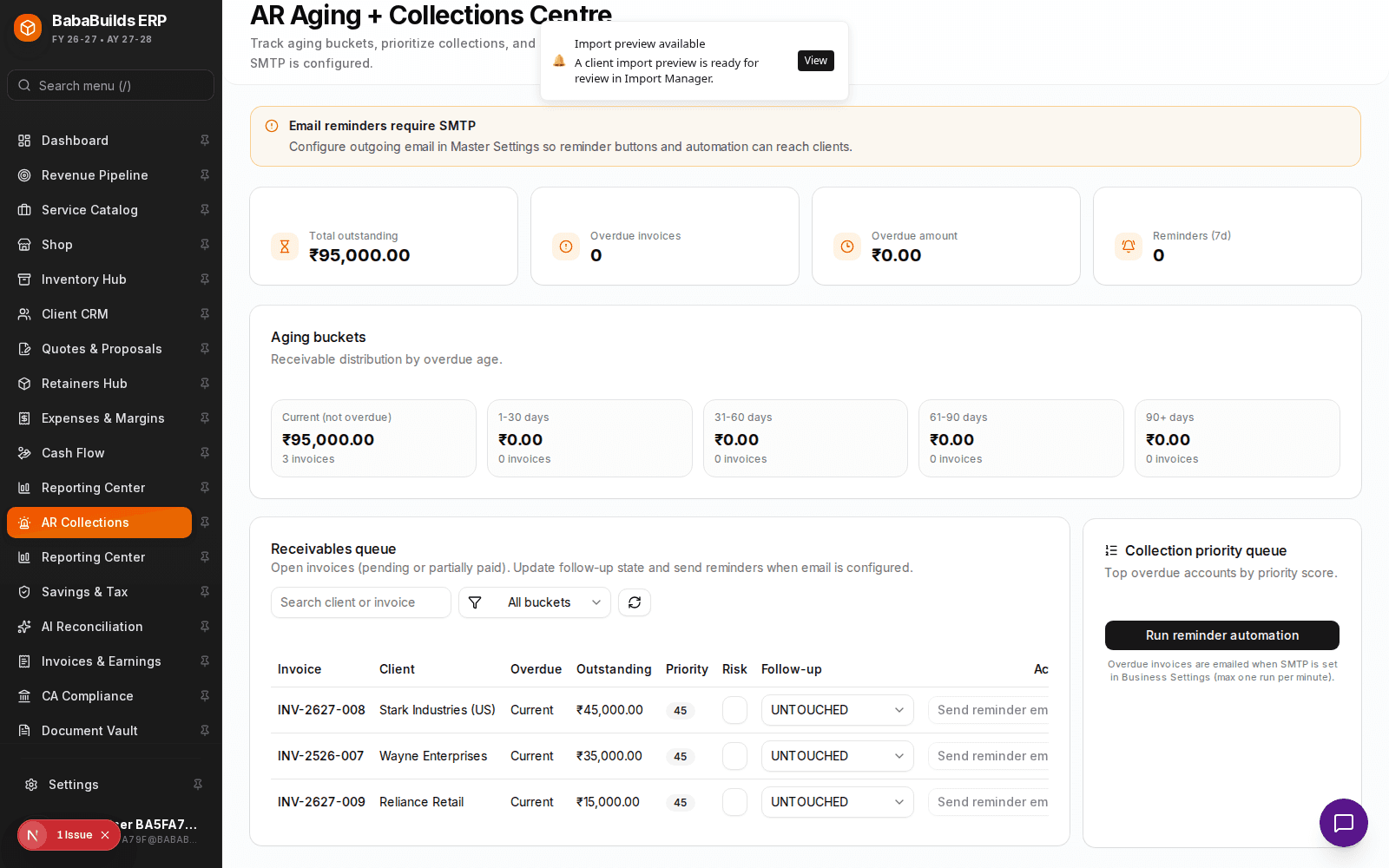Click the Cash Flow icon
1389x868 pixels.
(x=24, y=453)
